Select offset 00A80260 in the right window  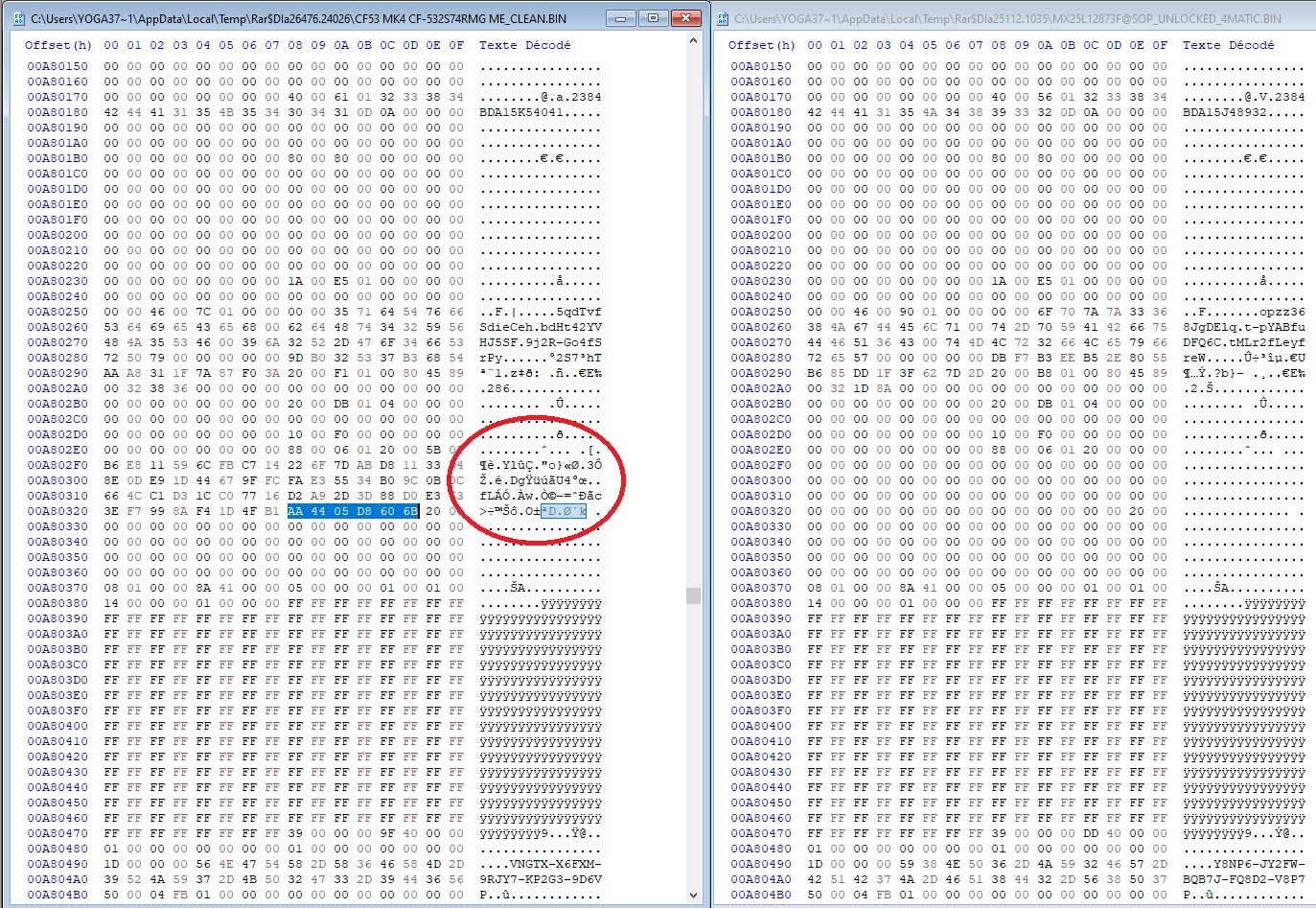click(x=761, y=327)
